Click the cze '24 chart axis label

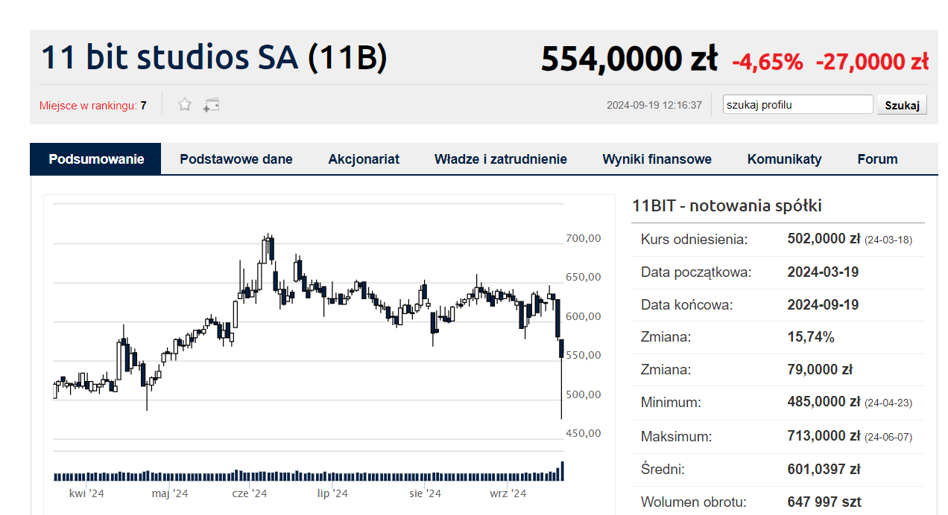(249, 493)
